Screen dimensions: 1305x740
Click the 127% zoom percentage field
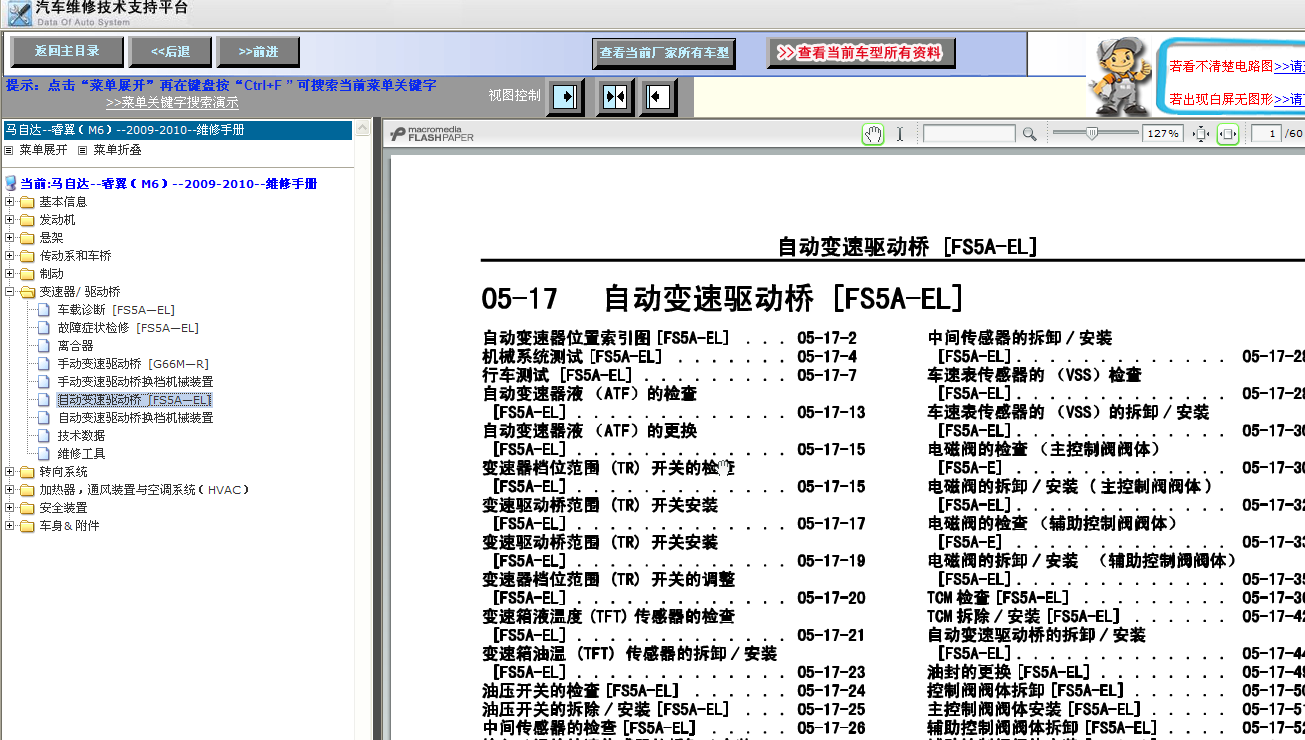point(1162,134)
